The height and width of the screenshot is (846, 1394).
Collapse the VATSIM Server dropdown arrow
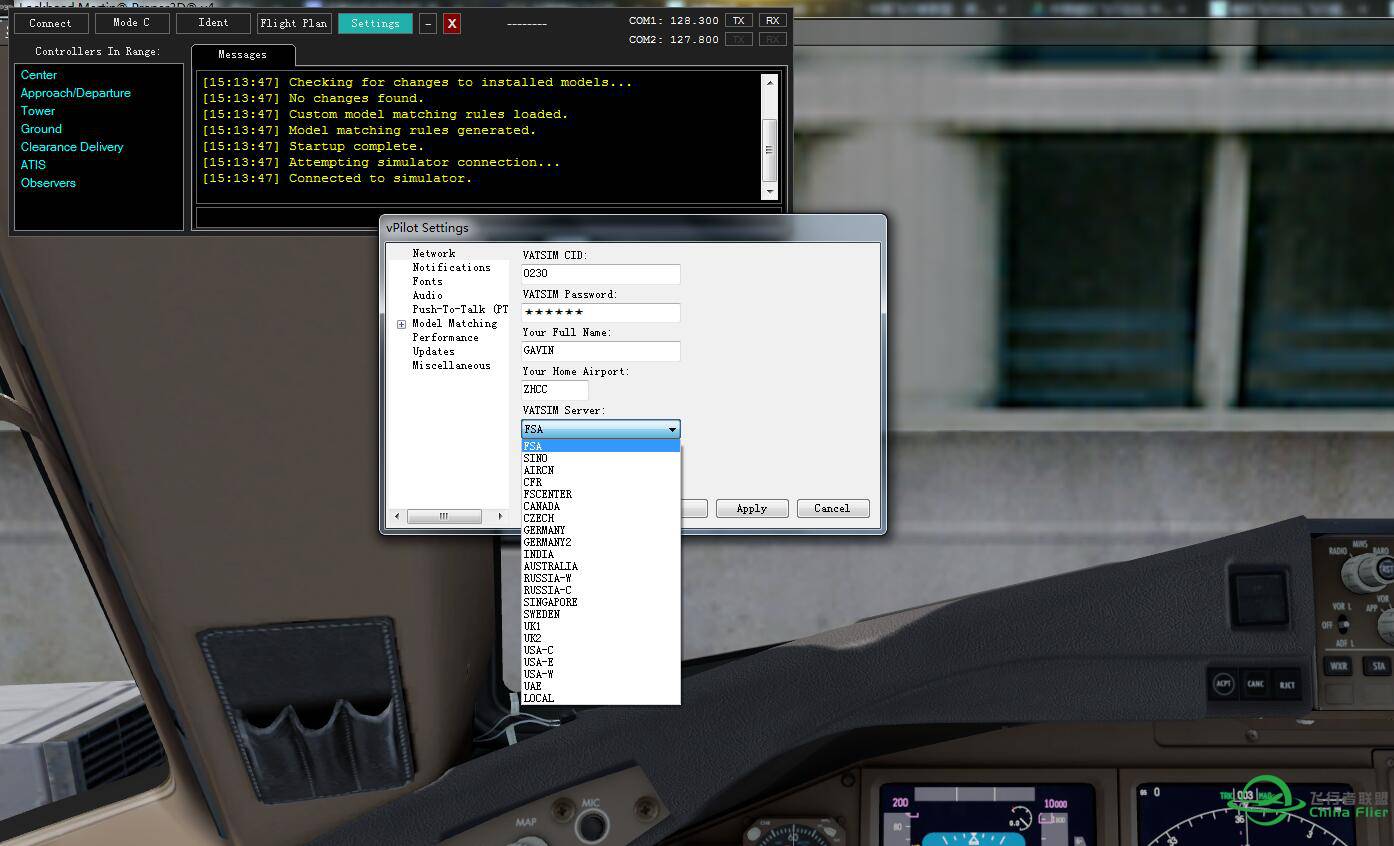(672, 429)
